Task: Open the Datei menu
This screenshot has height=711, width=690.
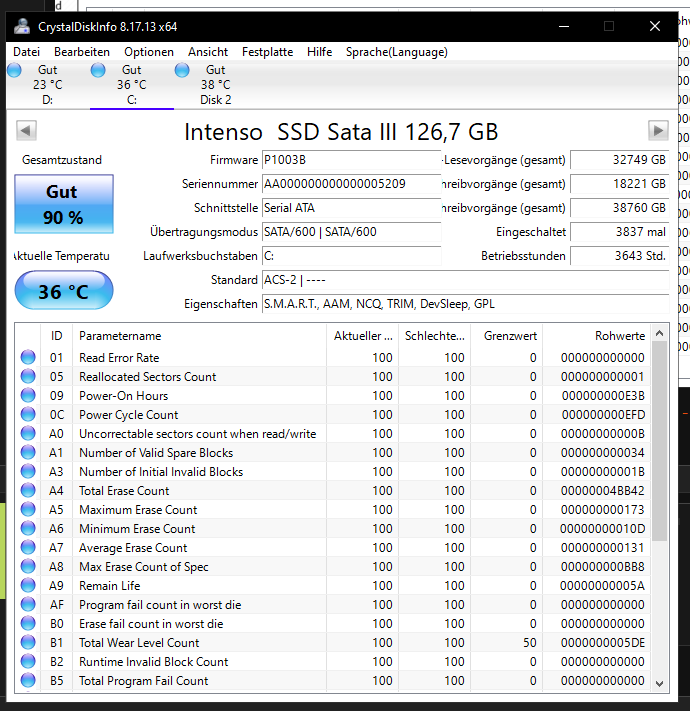Action: pos(26,52)
